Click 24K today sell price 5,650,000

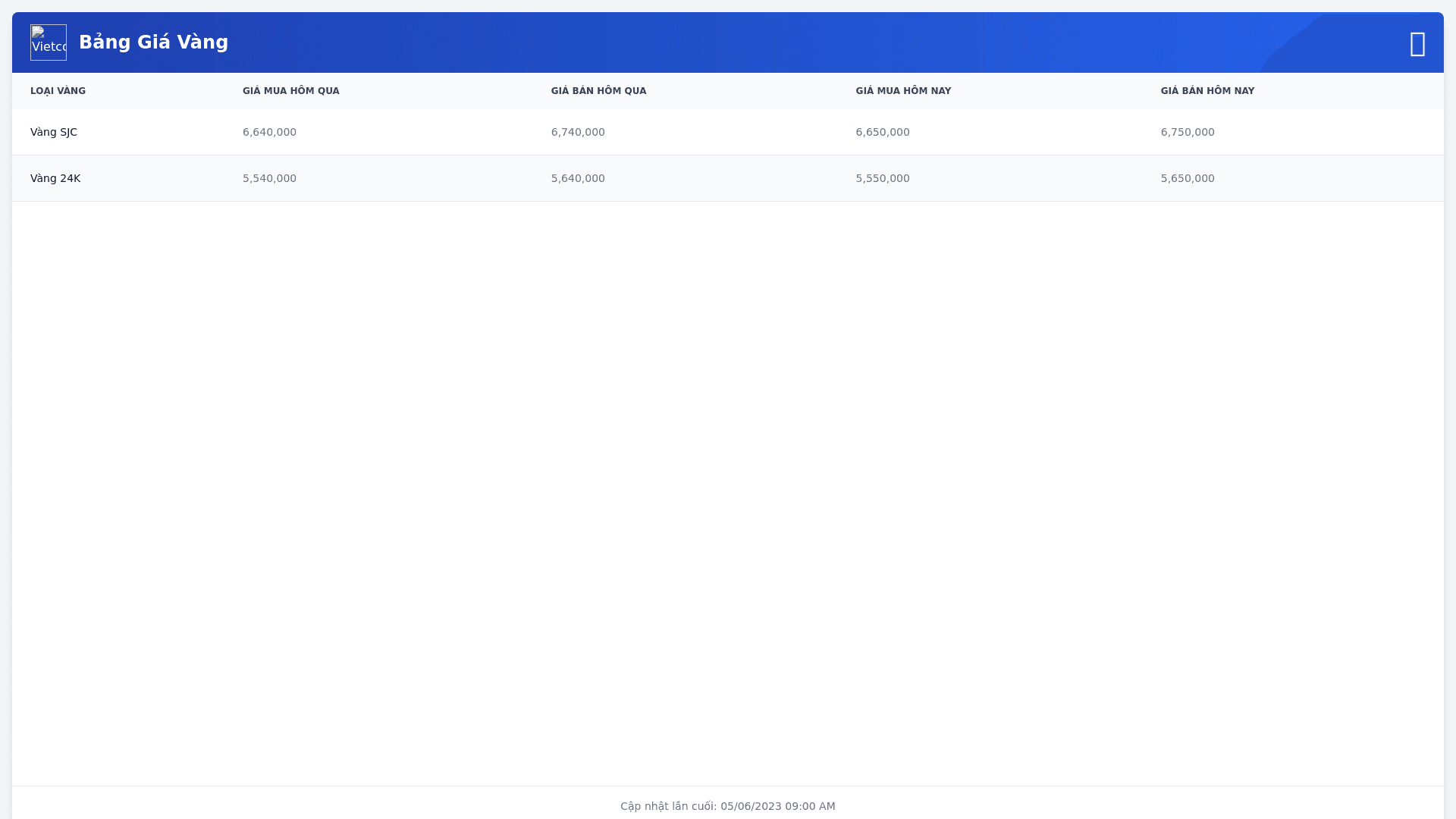(1187, 178)
